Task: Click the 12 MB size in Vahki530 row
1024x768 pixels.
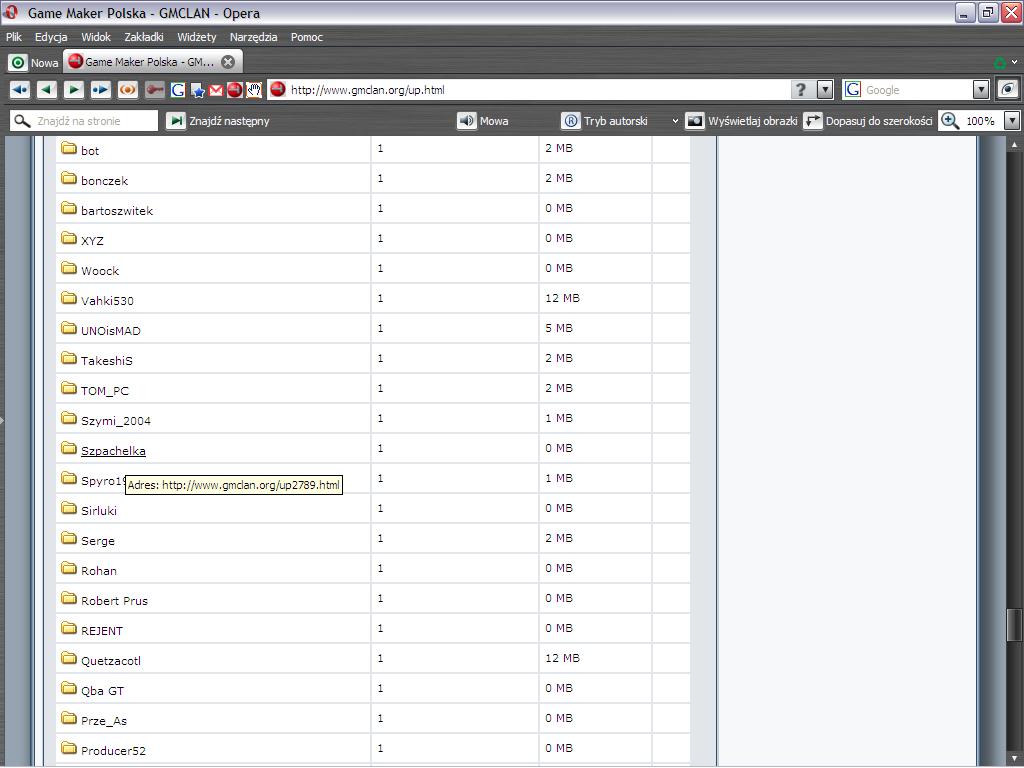Action: [x=562, y=298]
